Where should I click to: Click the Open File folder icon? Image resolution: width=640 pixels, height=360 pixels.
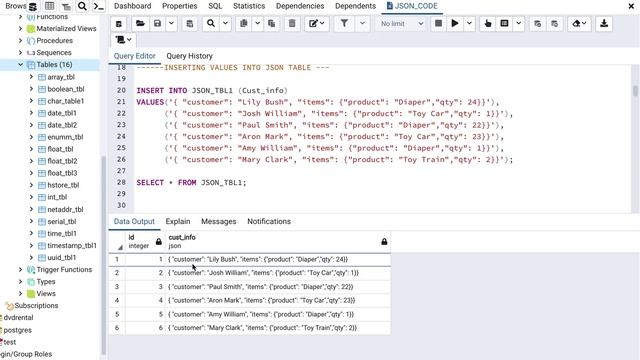[140, 24]
